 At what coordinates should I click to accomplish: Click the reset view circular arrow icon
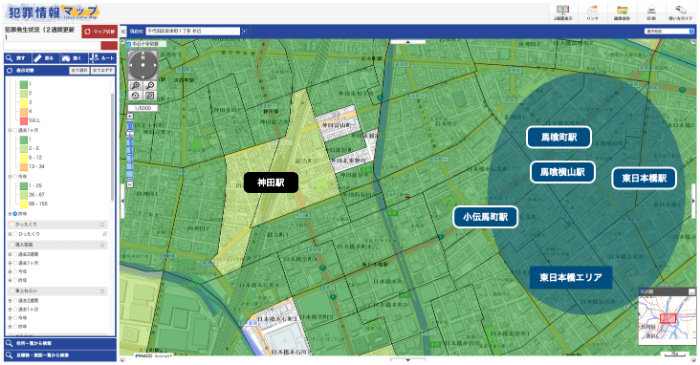[x=136, y=95]
